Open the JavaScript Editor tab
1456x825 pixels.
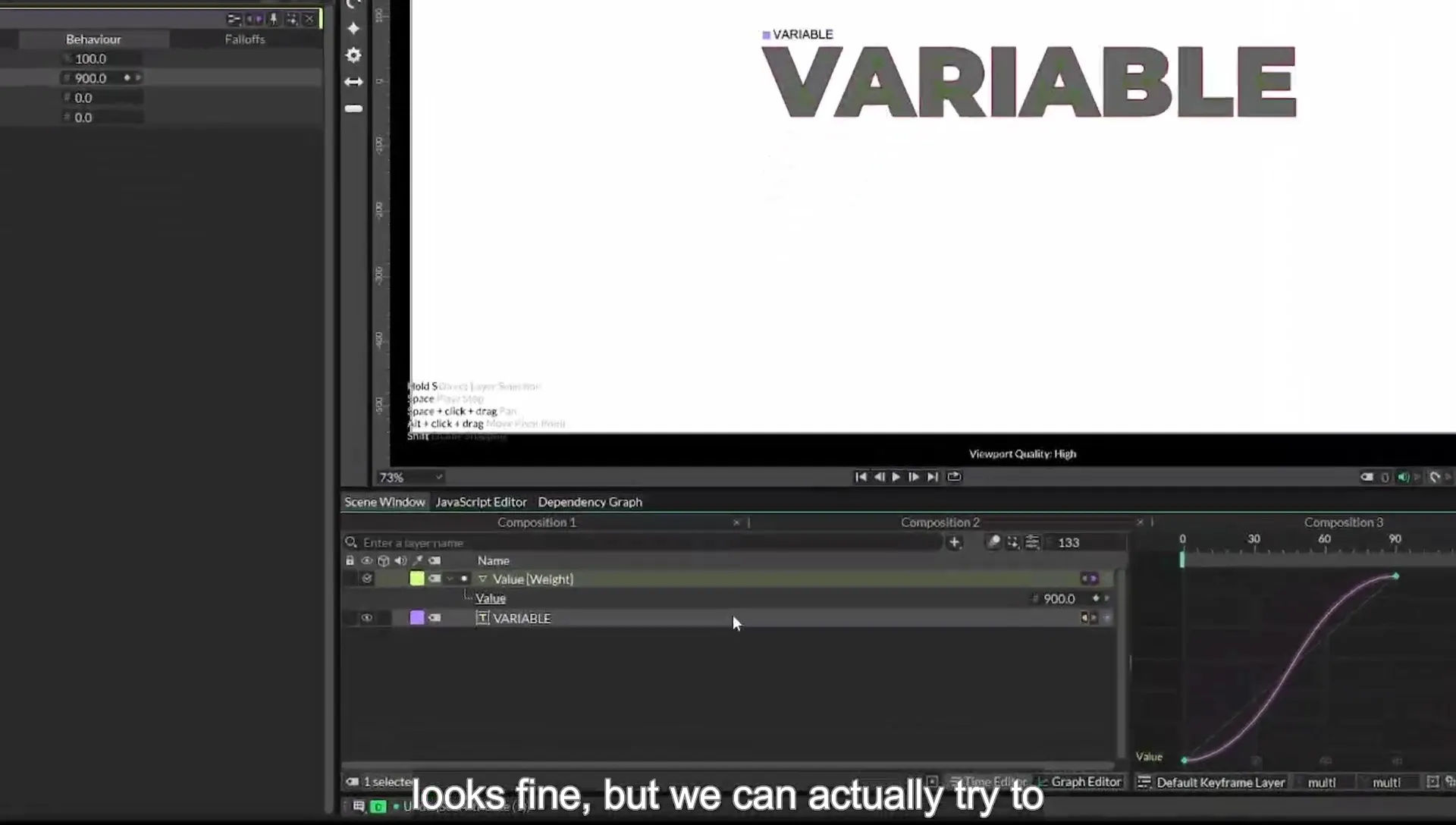coord(481,502)
